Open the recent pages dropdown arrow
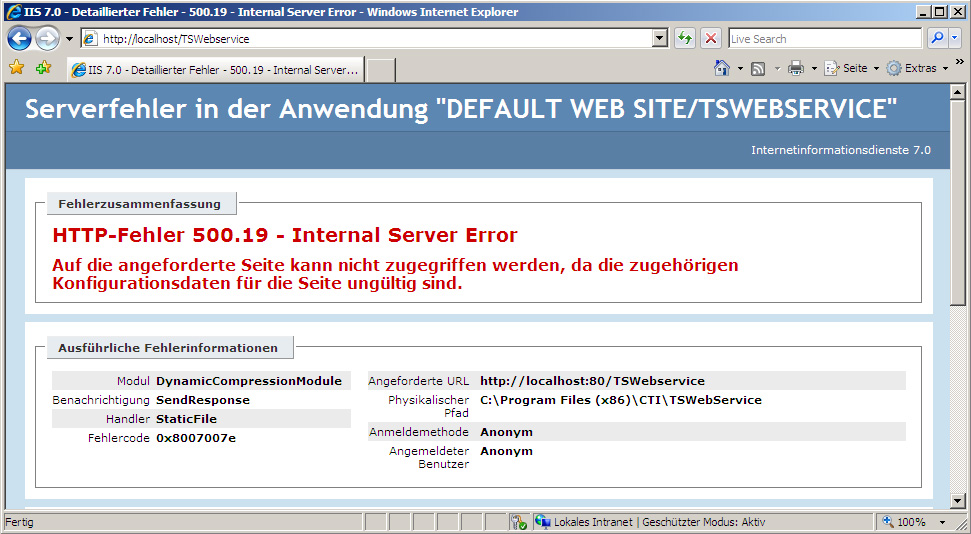The width and height of the screenshot is (971, 534). pyautogui.click(x=69, y=39)
